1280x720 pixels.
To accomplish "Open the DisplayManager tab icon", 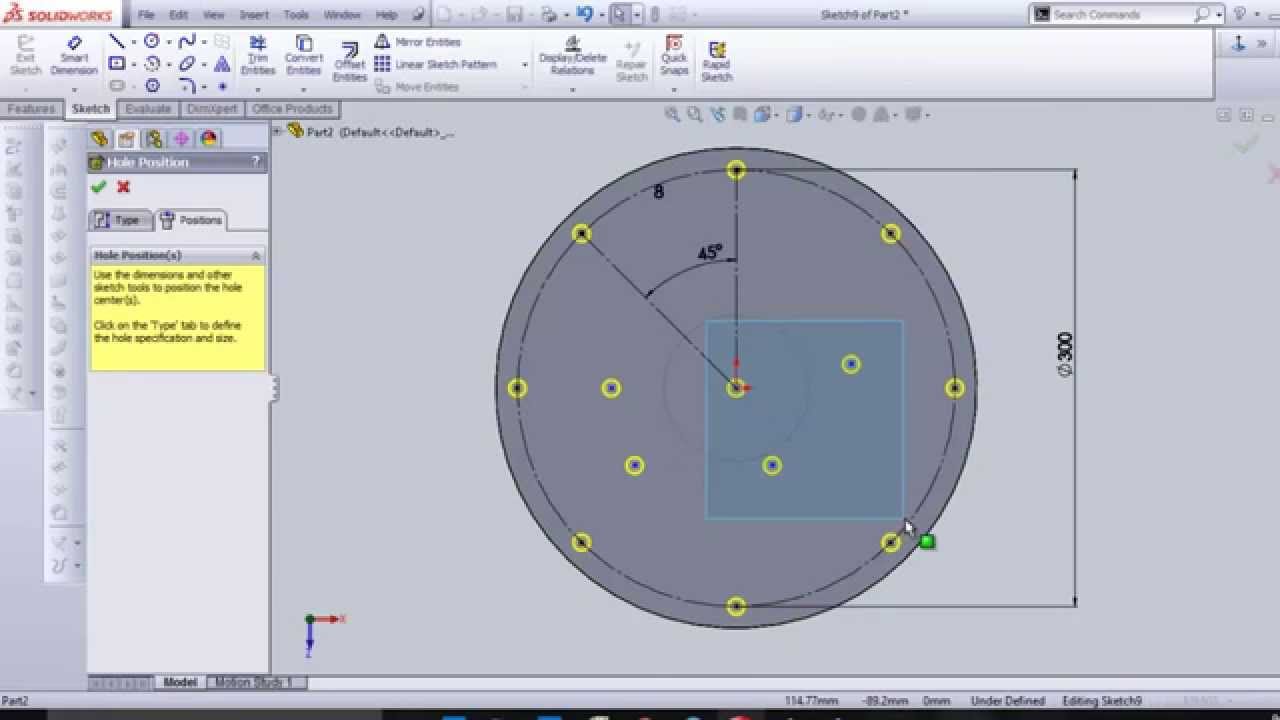I will pos(208,139).
